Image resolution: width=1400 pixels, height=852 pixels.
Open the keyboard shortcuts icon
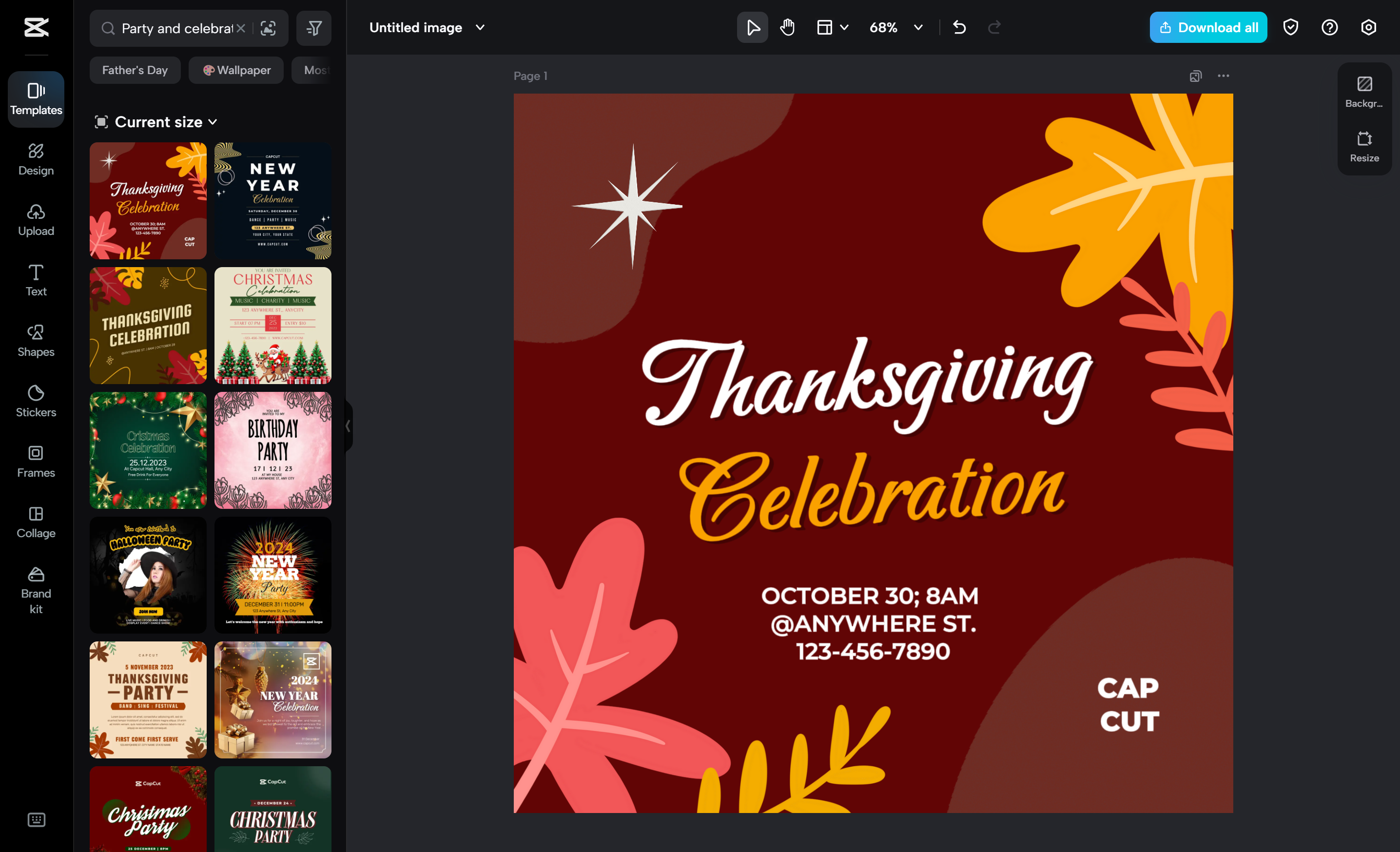point(37,819)
